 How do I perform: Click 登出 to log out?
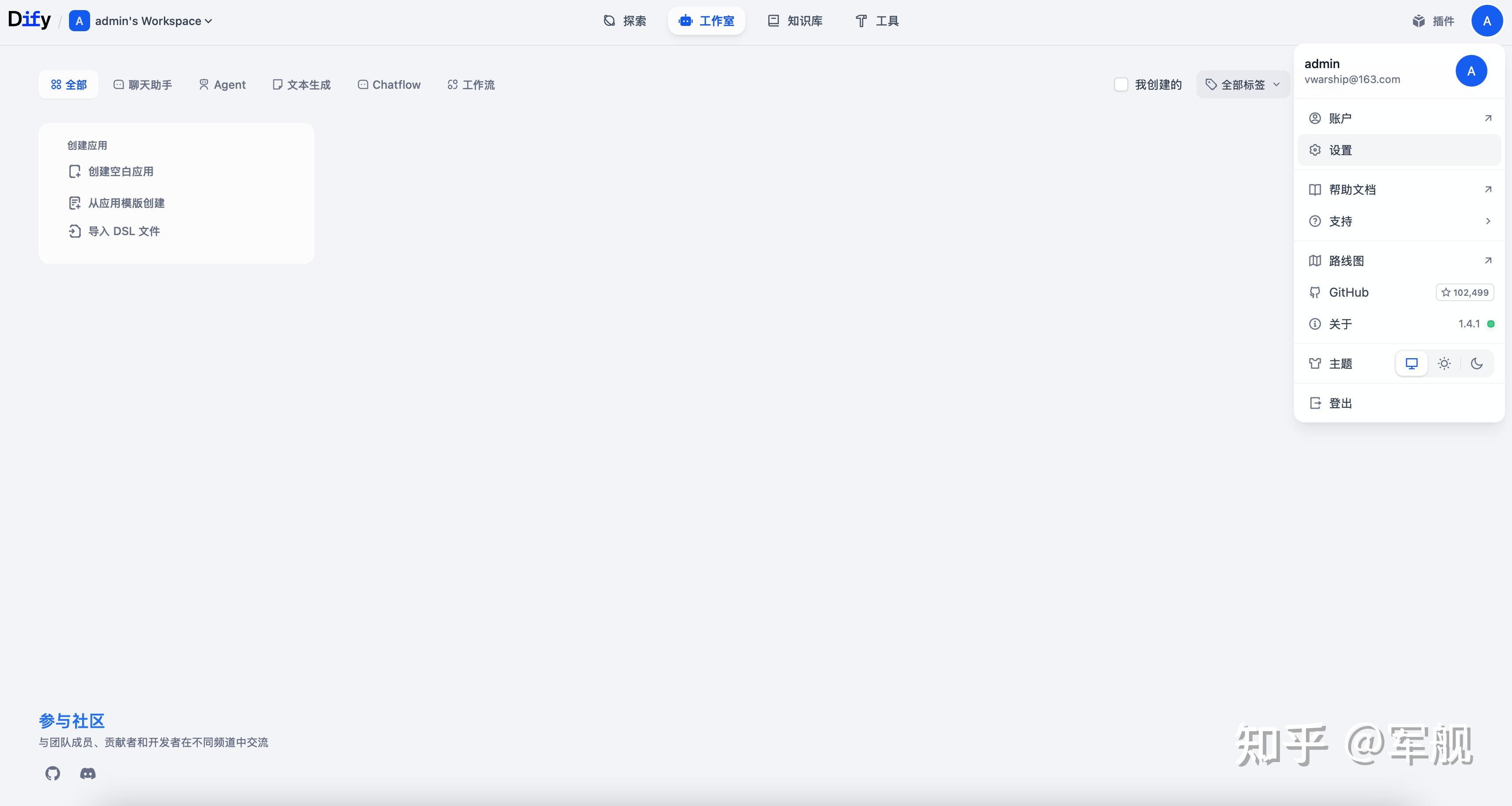click(1340, 403)
